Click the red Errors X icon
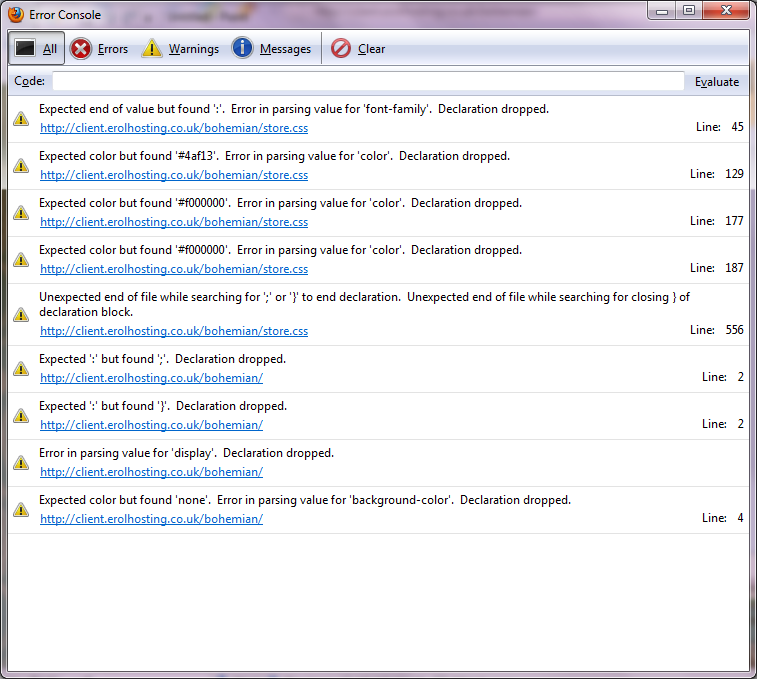Image resolution: width=757 pixels, height=679 pixels. point(81,49)
